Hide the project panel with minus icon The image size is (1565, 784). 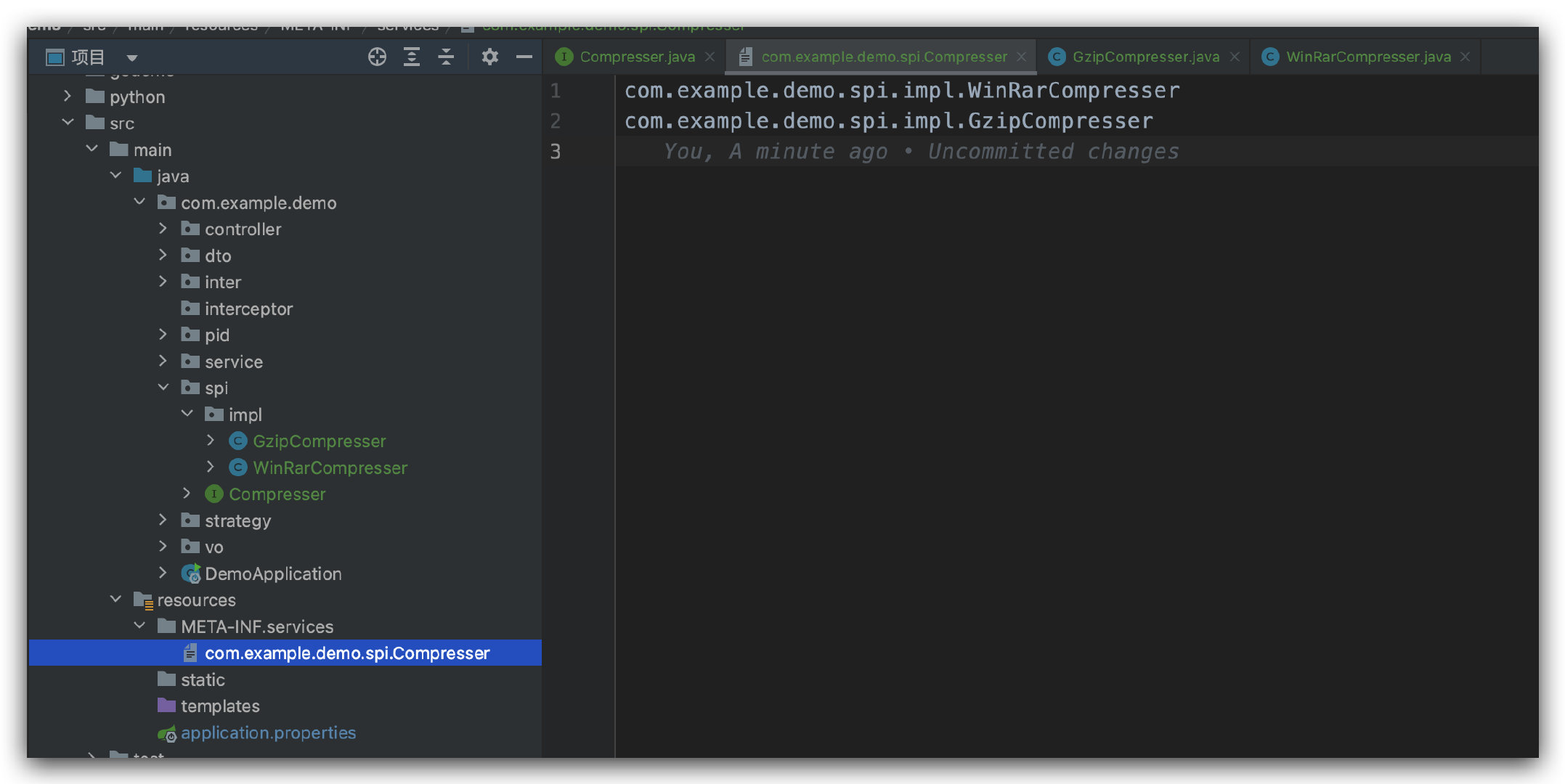click(524, 57)
